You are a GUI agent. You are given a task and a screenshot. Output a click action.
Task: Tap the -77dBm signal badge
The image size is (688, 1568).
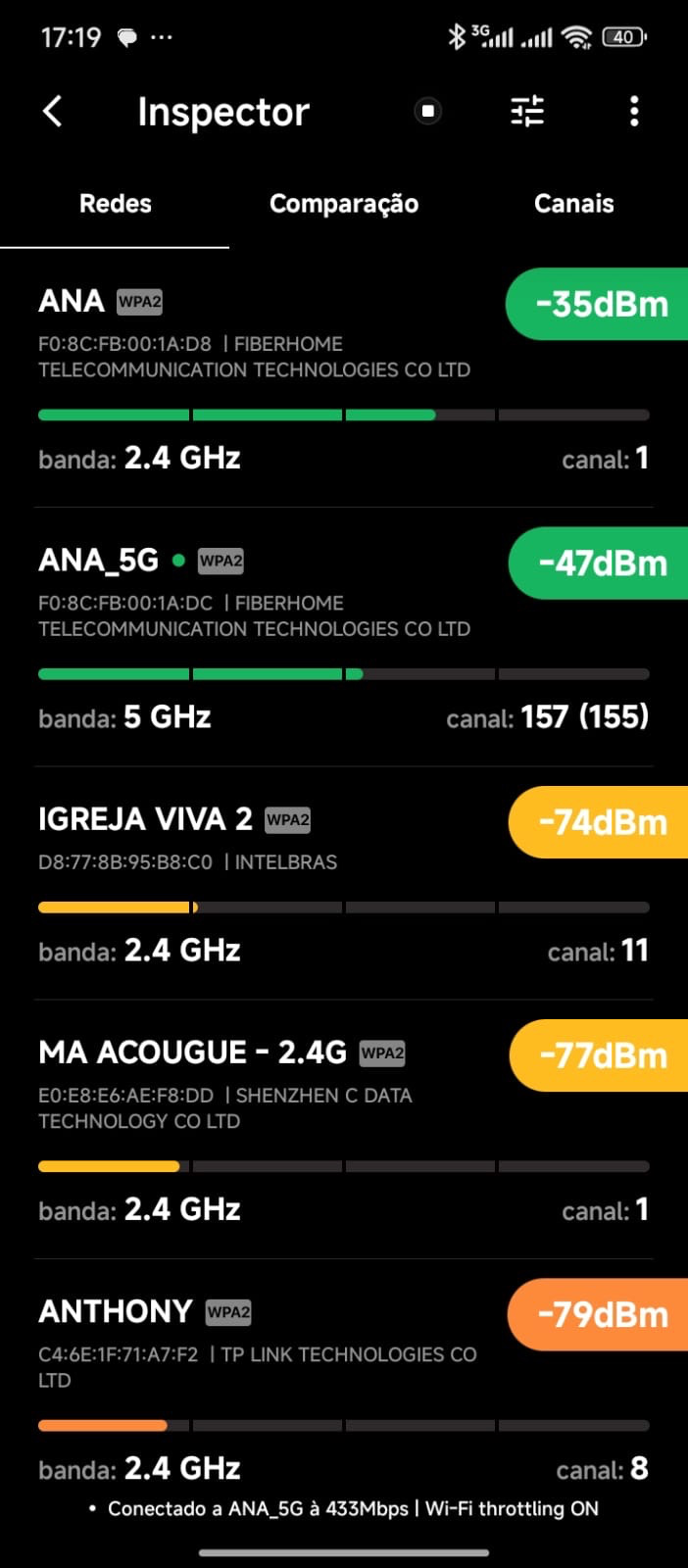click(x=602, y=1055)
